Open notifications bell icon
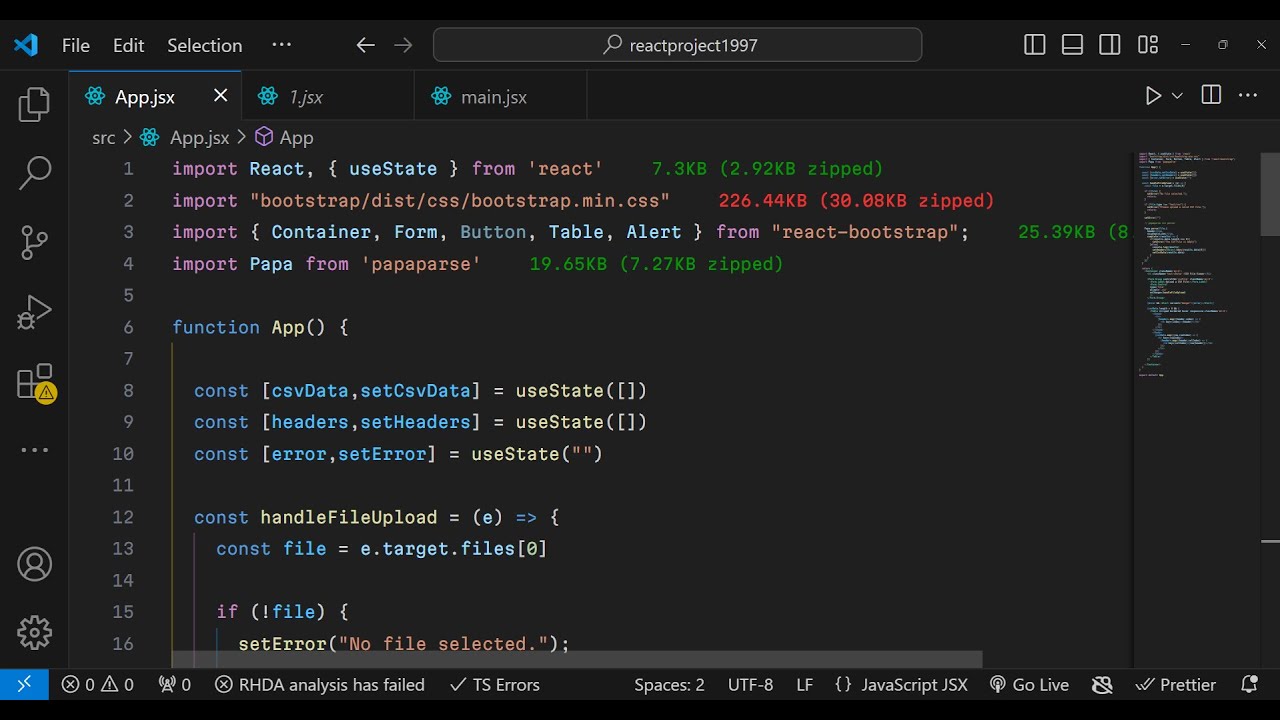The image size is (1280, 720). tap(1249, 684)
